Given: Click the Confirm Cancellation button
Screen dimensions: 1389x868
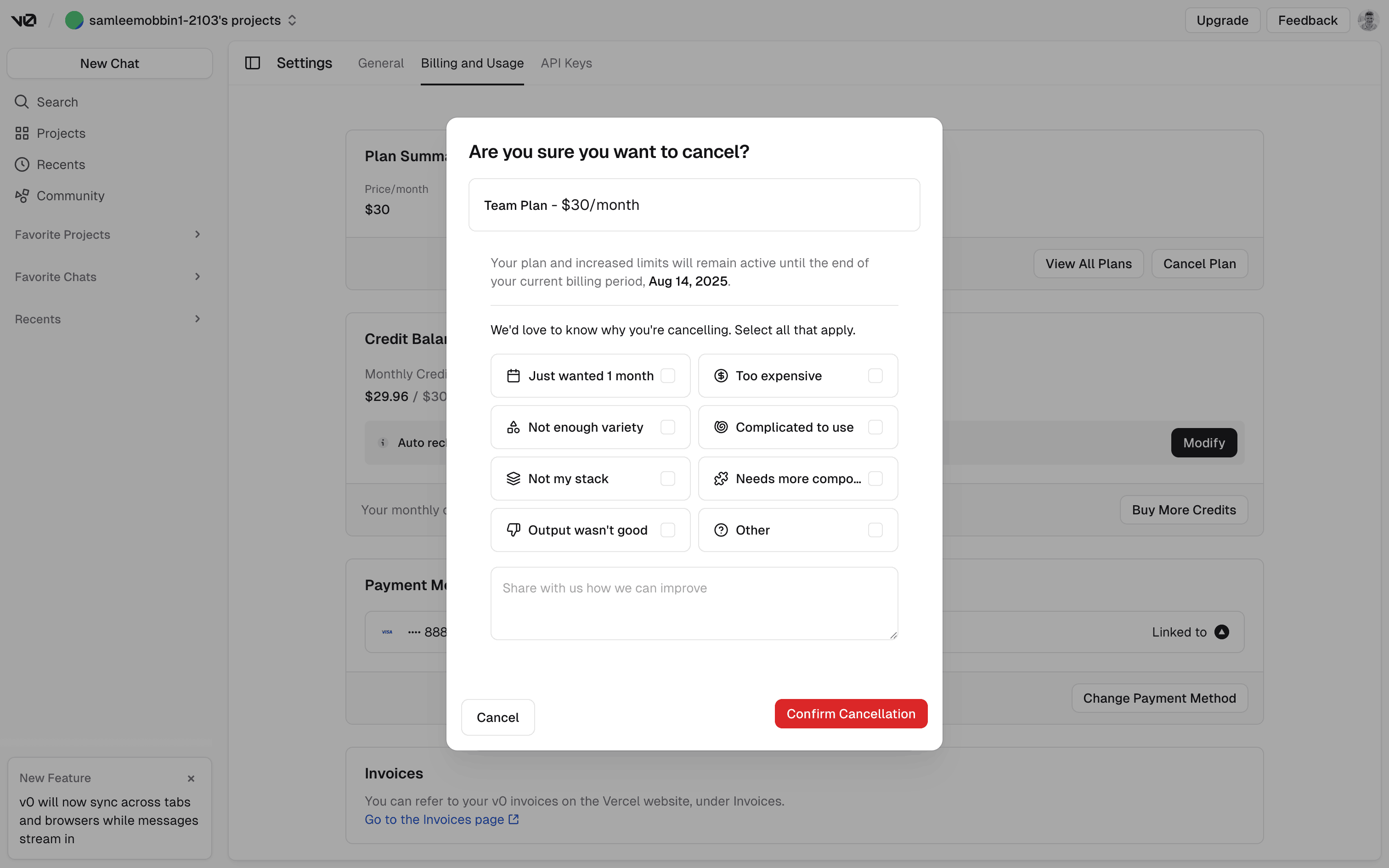Looking at the screenshot, I should pyautogui.click(x=851, y=714).
